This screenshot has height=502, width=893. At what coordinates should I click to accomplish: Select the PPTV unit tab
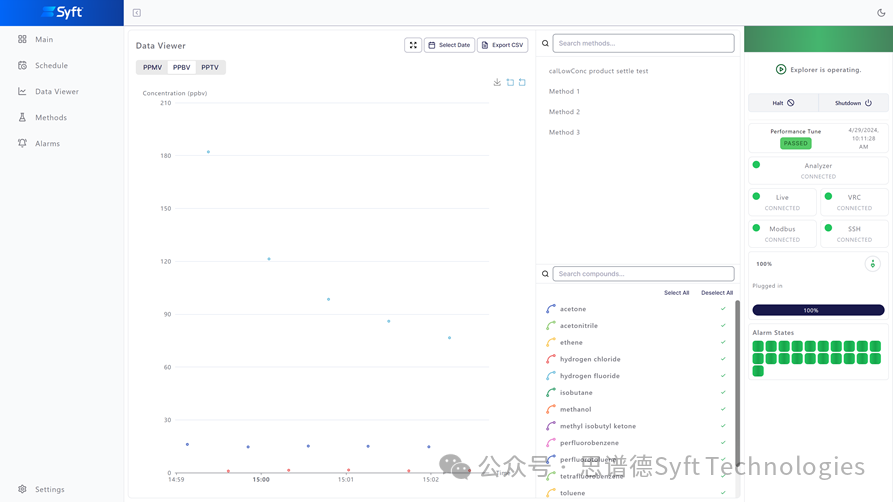[210, 67]
